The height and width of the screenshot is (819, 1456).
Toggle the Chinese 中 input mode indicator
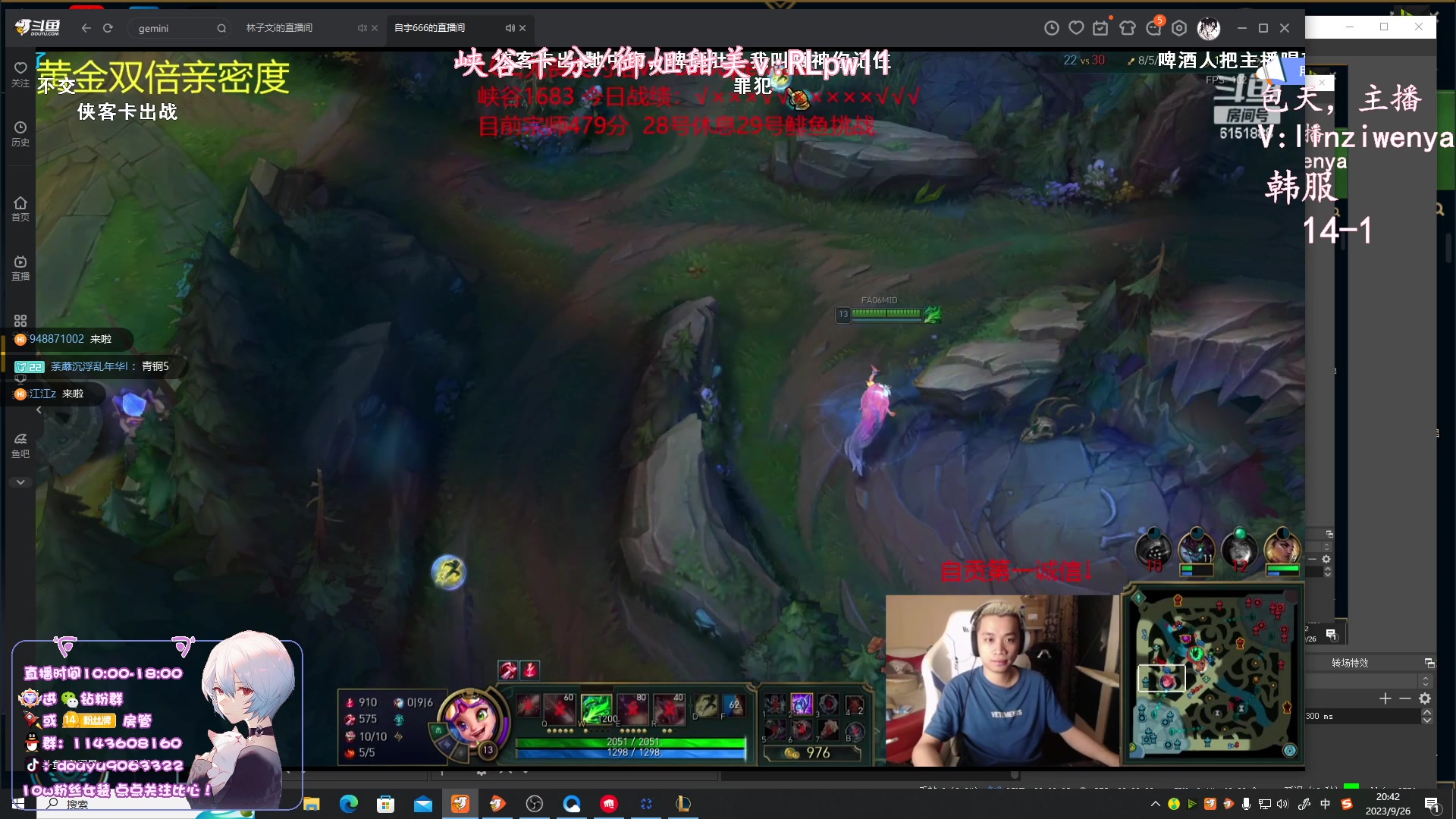(1325, 804)
